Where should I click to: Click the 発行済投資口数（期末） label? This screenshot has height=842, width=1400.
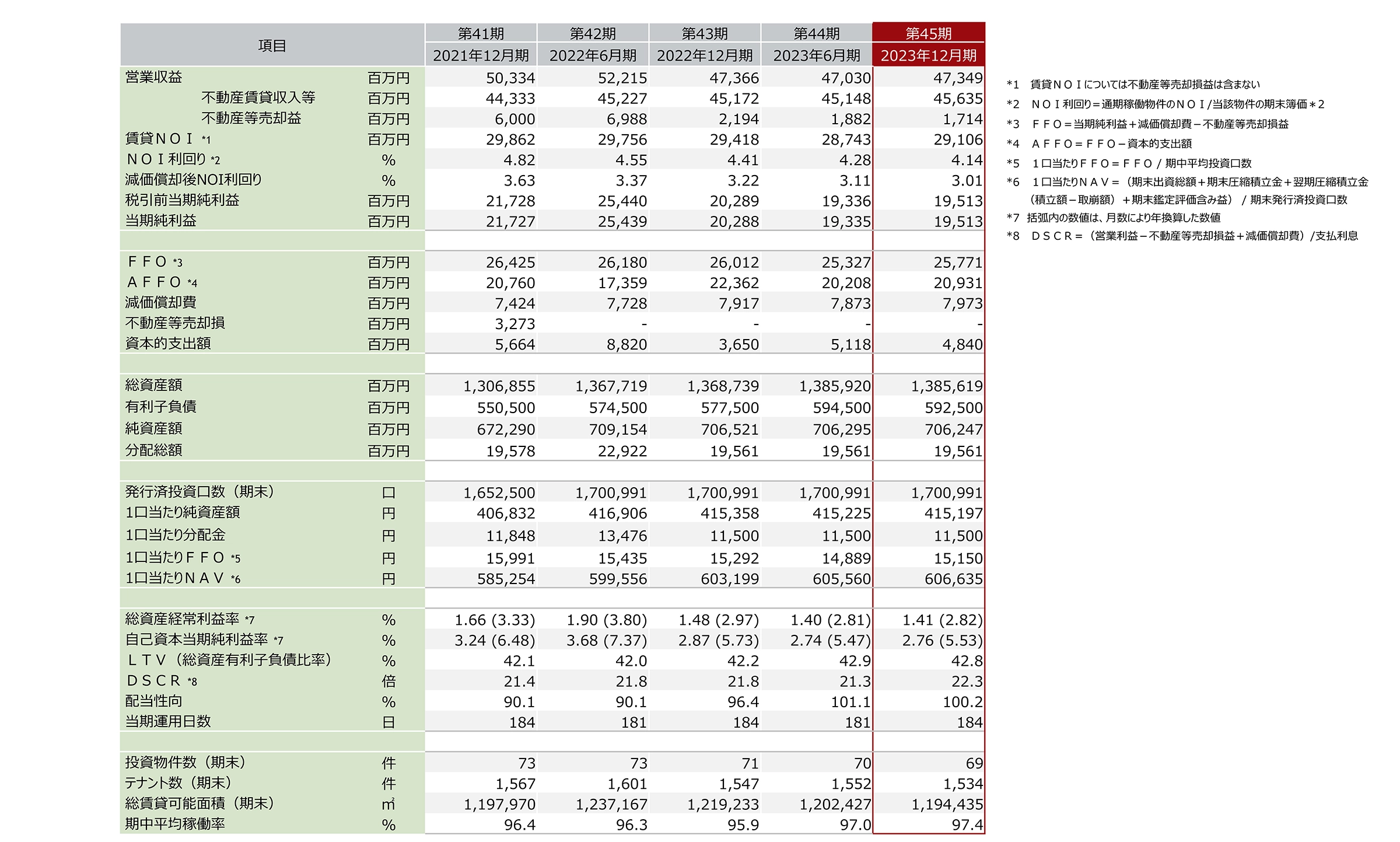(x=199, y=492)
